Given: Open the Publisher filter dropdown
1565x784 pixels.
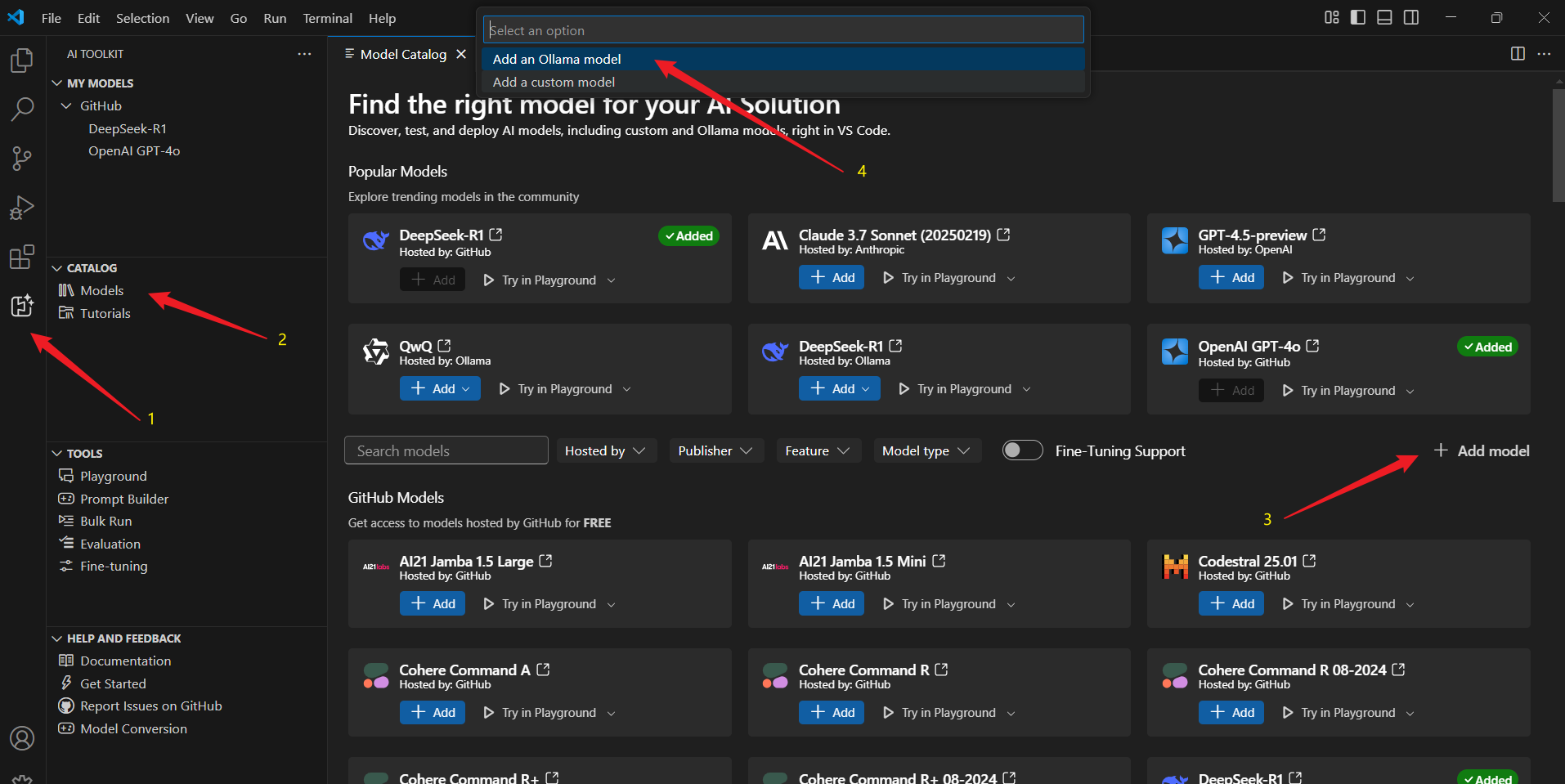Looking at the screenshot, I should (715, 450).
